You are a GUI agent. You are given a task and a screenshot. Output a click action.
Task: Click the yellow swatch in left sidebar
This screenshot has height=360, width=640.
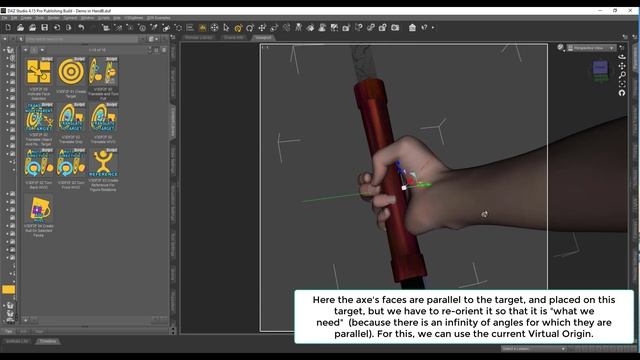9,289
